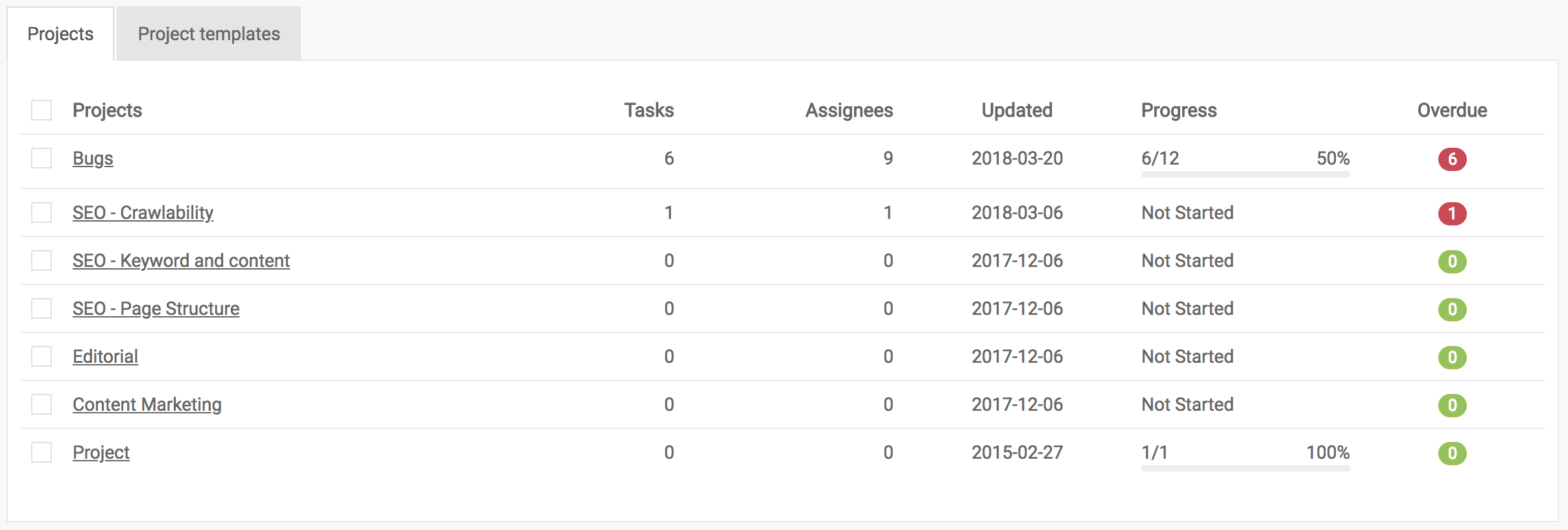Check the checkbox for the Project row

tap(42, 453)
